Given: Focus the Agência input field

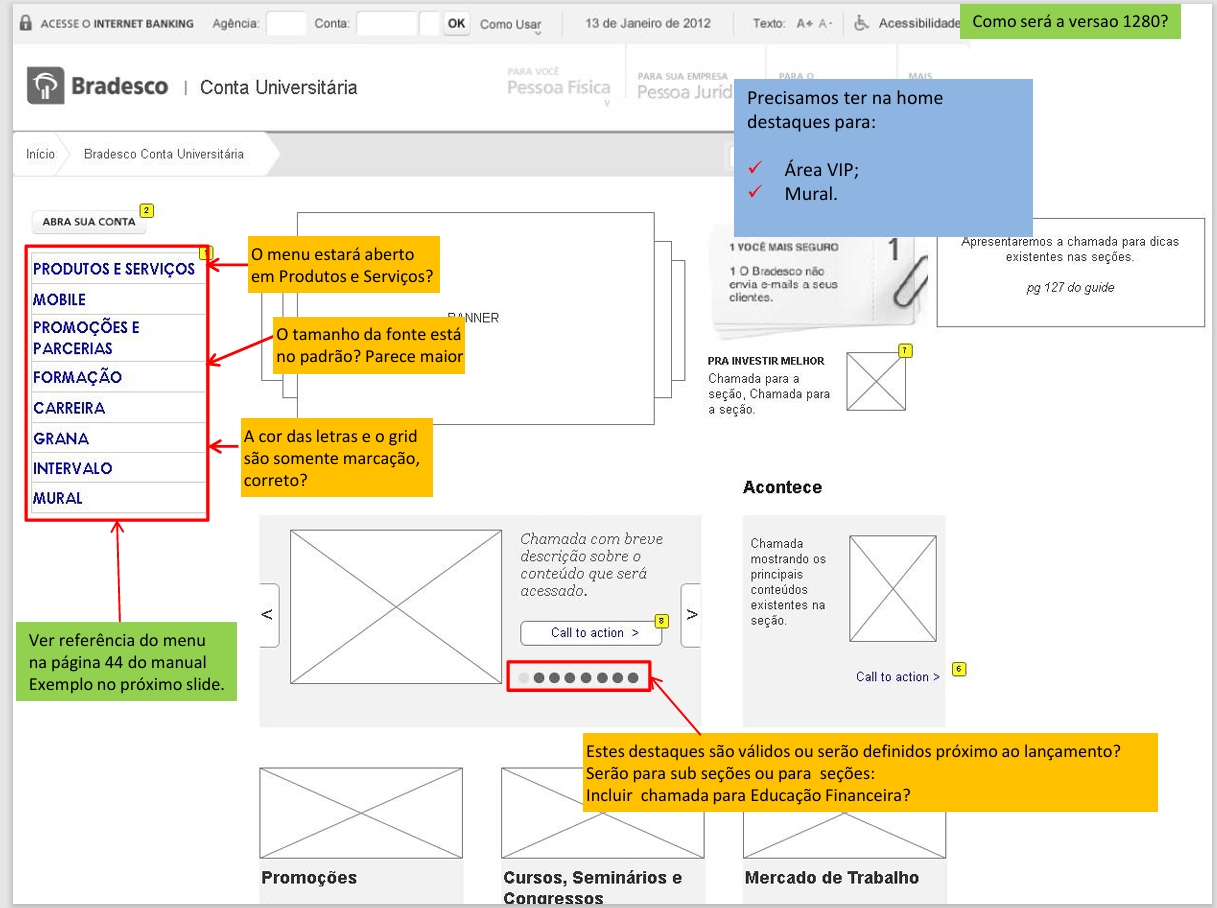Looking at the screenshot, I should coord(286,23).
